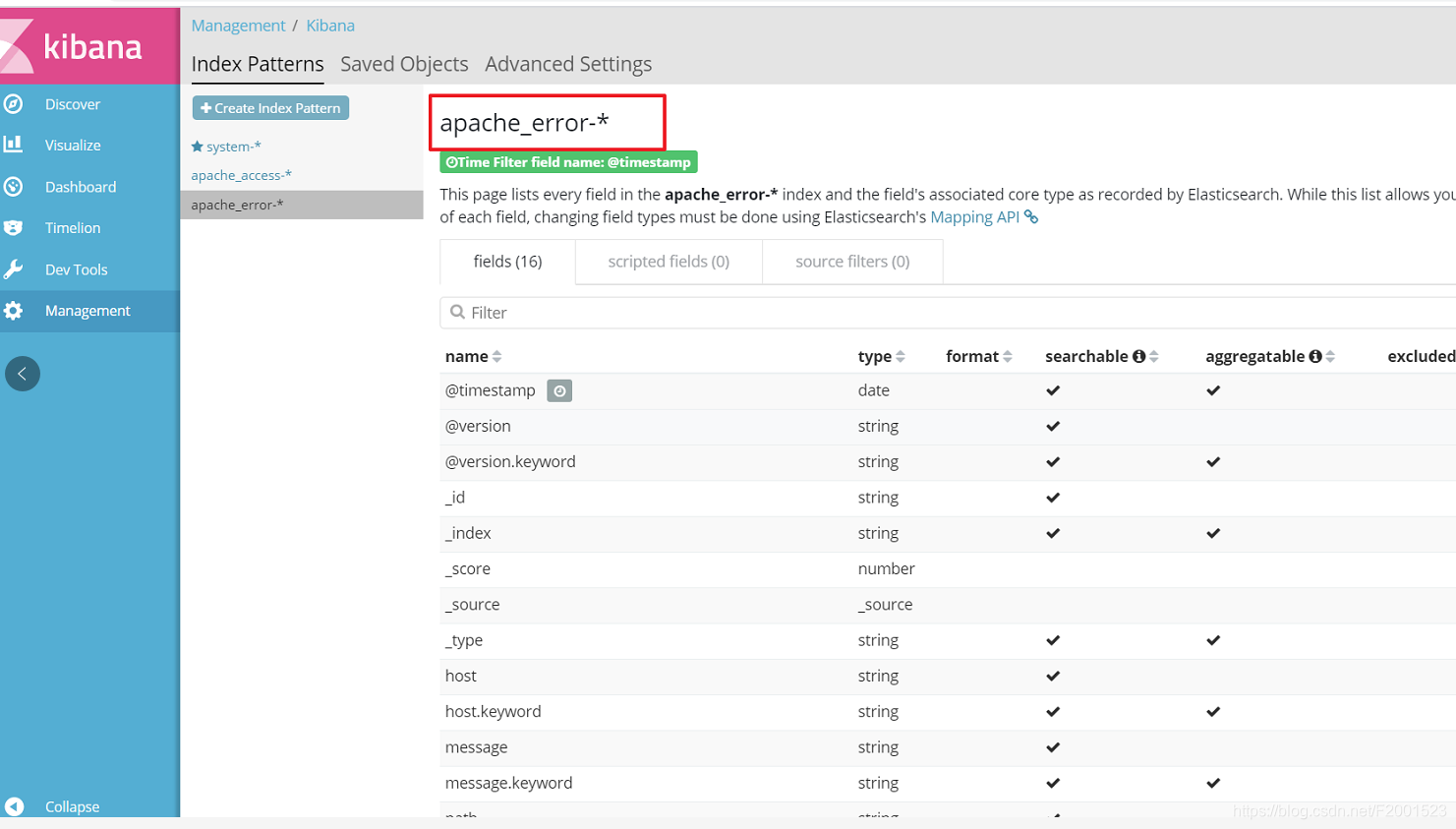Sort fields by the aggregatable column
This screenshot has width=1456, height=829.
coord(1329,356)
